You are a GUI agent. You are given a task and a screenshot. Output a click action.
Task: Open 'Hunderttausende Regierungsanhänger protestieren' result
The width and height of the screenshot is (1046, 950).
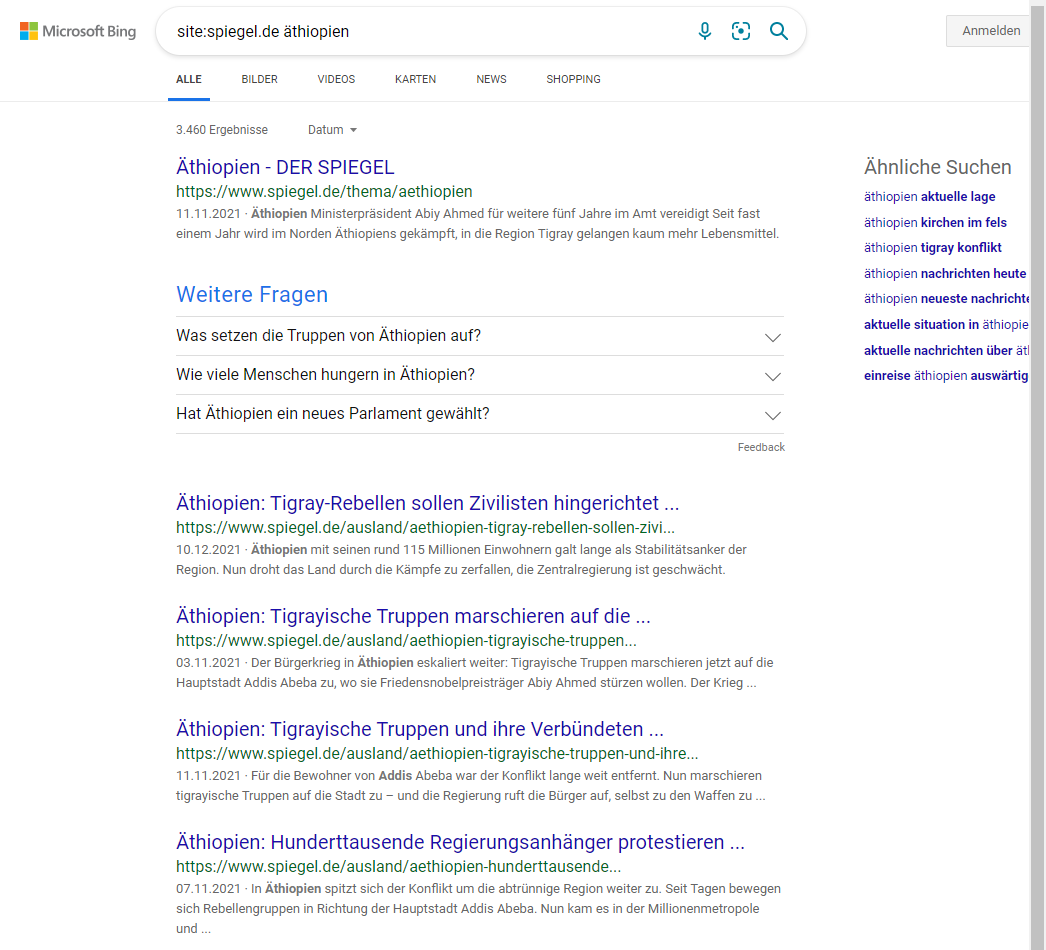[460, 842]
